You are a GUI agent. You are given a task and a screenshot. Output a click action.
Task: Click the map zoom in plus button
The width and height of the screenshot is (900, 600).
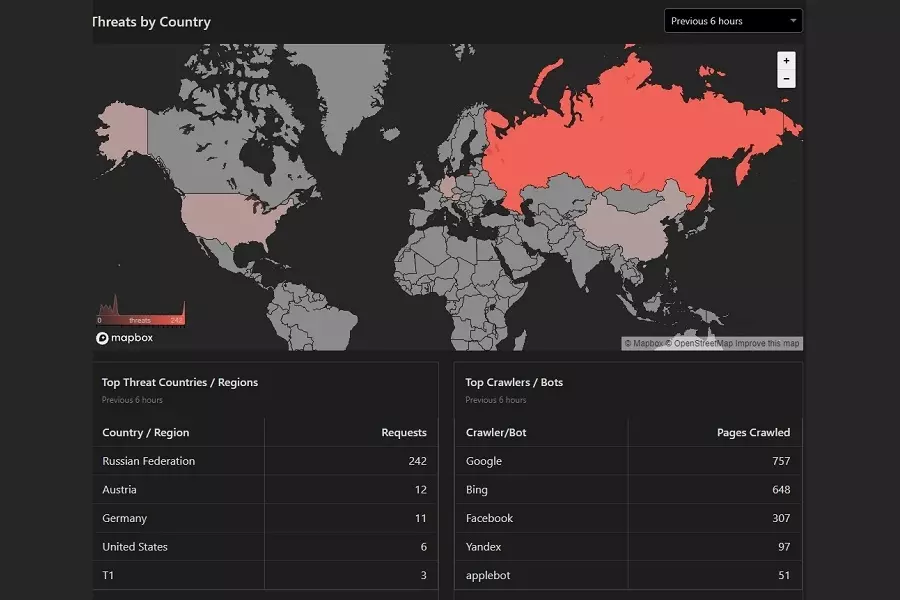coord(786,61)
